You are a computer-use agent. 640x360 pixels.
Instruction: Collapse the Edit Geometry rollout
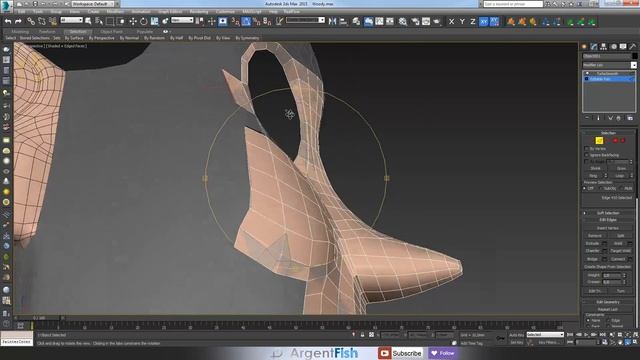coord(608,302)
